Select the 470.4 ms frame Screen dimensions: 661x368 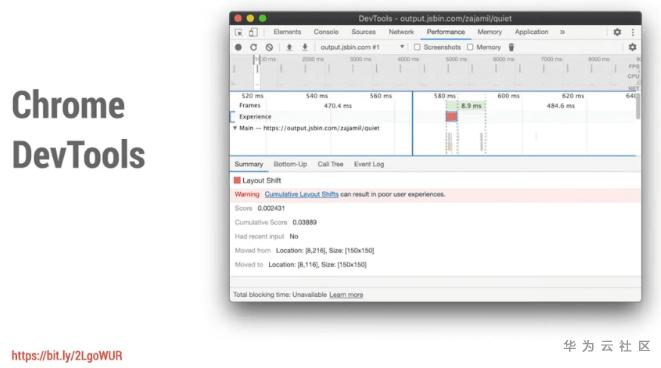point(338,106)
